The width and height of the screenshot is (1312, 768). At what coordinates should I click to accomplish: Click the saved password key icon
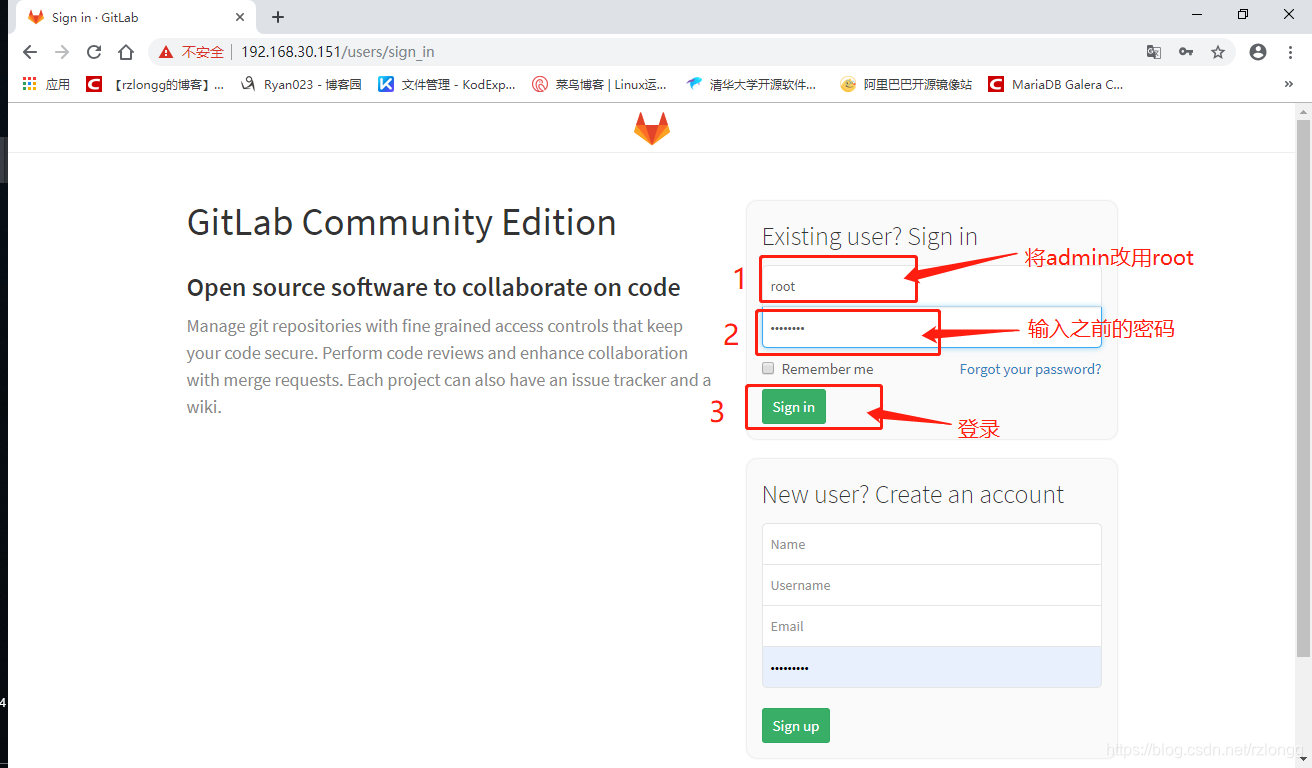(x=1186, y=52)
